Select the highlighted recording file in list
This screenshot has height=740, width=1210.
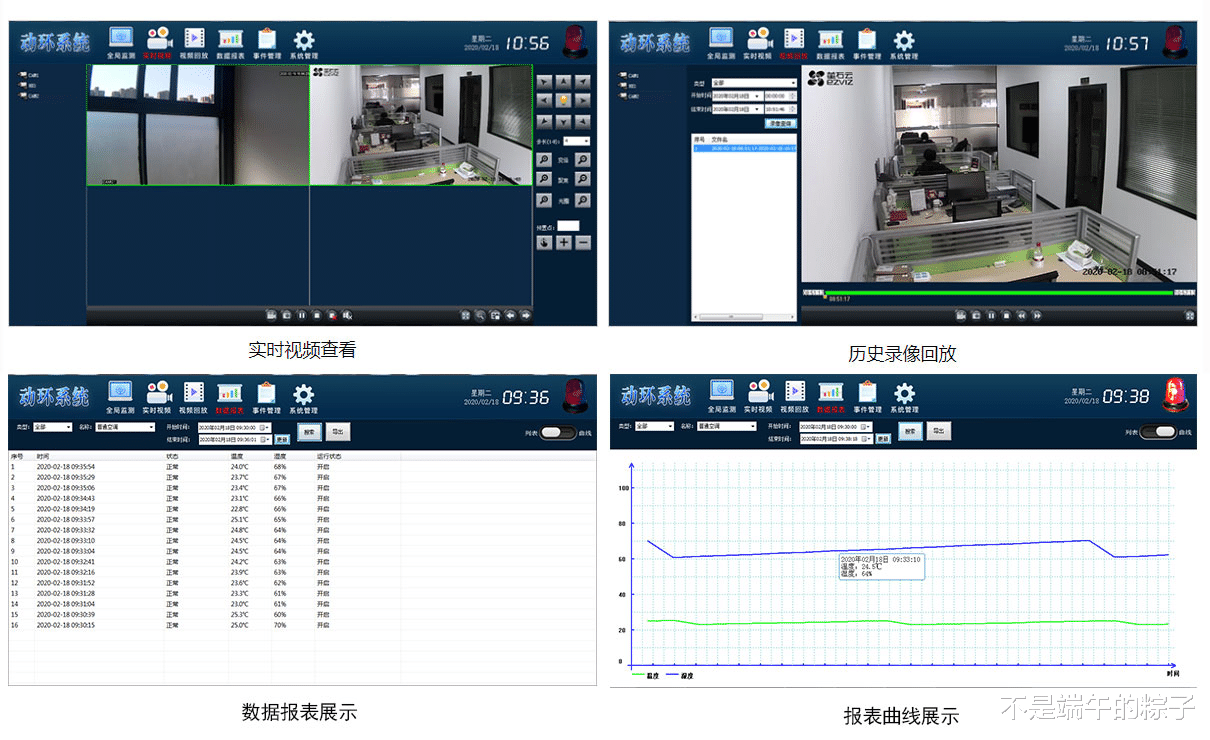point(744,147)
